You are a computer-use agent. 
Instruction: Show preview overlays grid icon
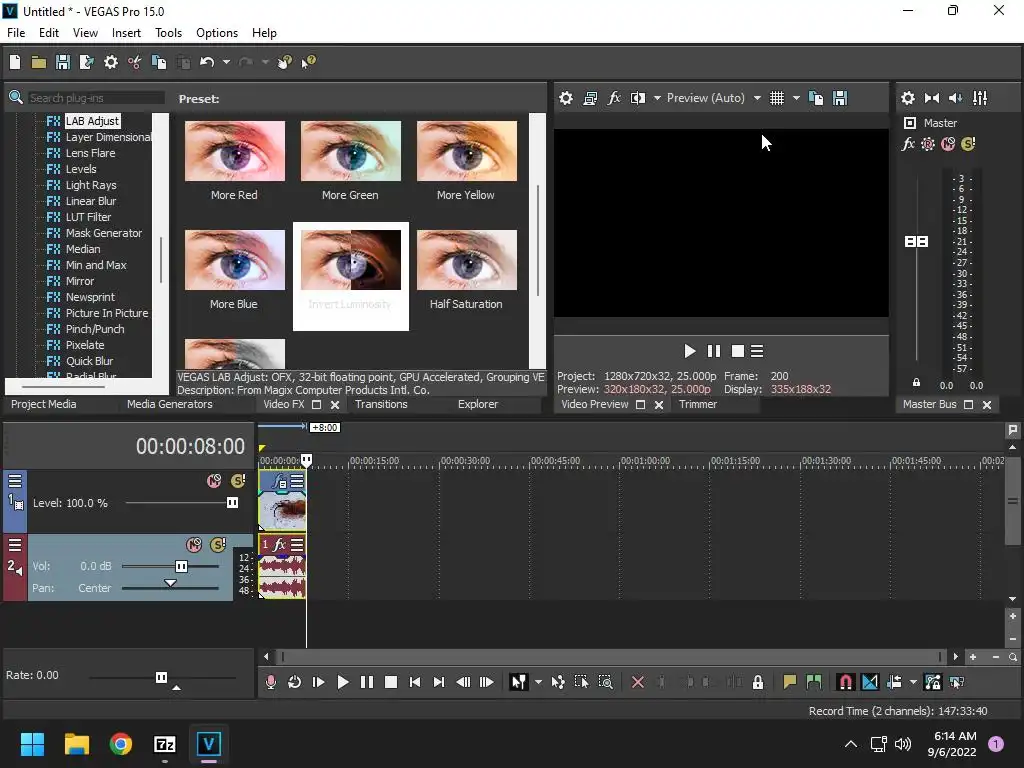(776, 98)
